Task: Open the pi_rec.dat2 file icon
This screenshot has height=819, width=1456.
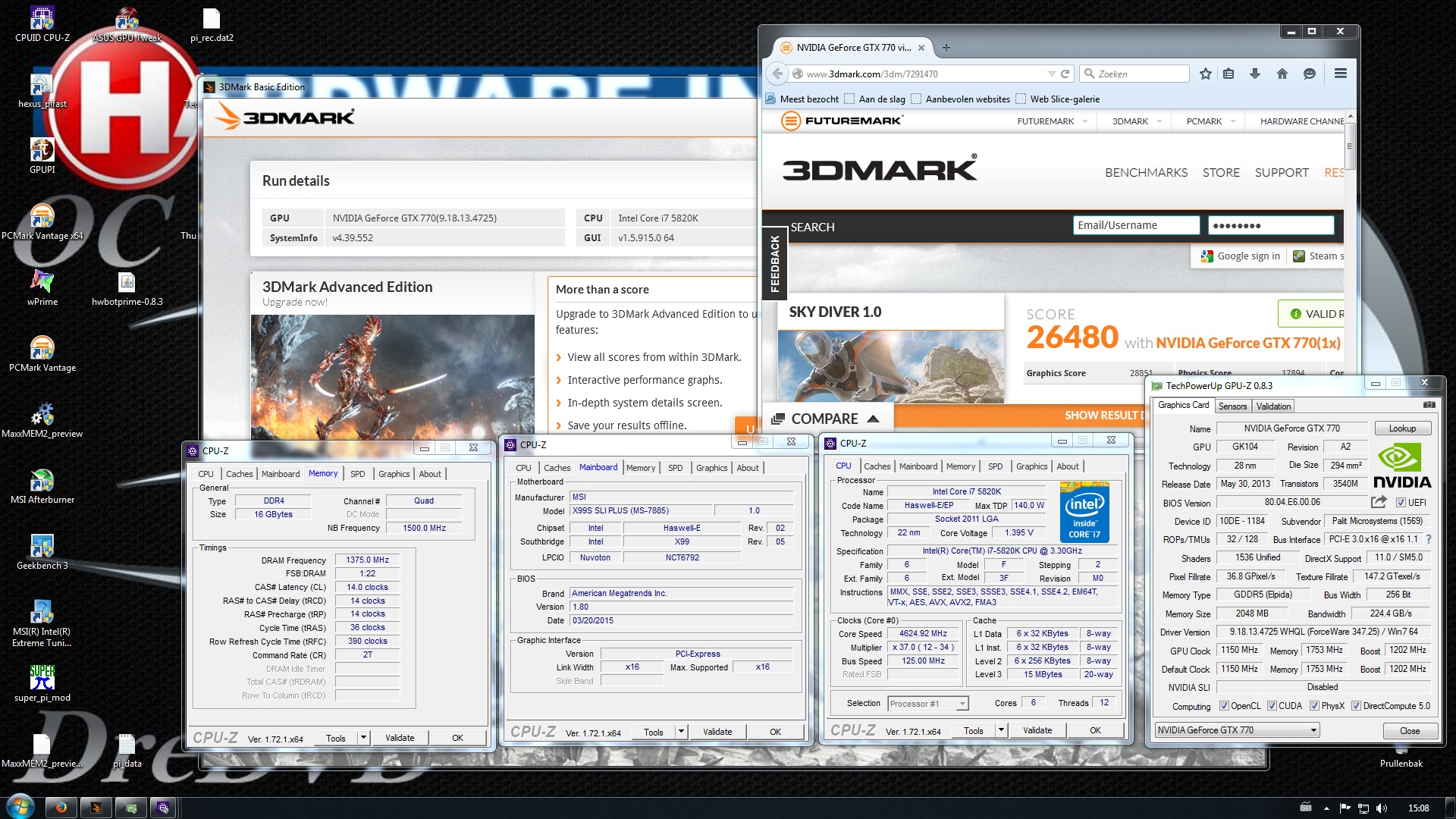Action: pos(212,24)
